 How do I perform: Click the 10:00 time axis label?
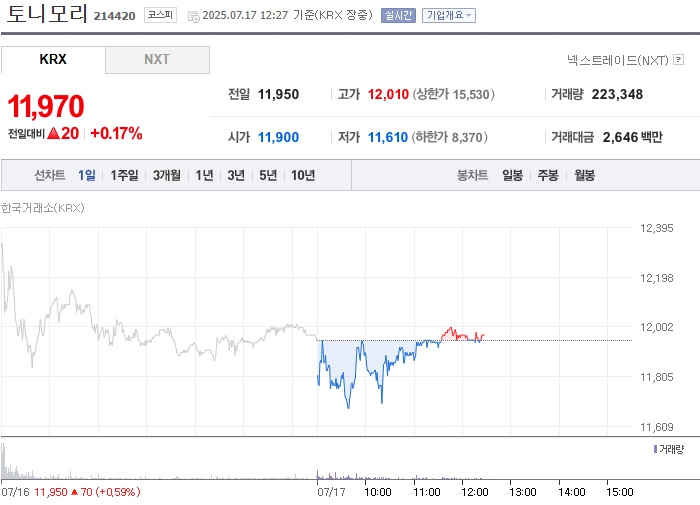coord(378,492)
